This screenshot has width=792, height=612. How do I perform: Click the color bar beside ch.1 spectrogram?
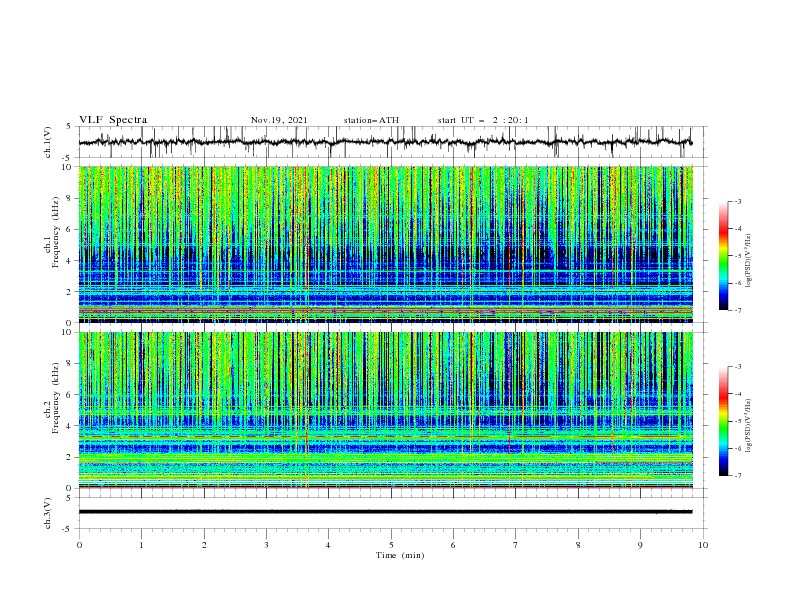point(723,256)
